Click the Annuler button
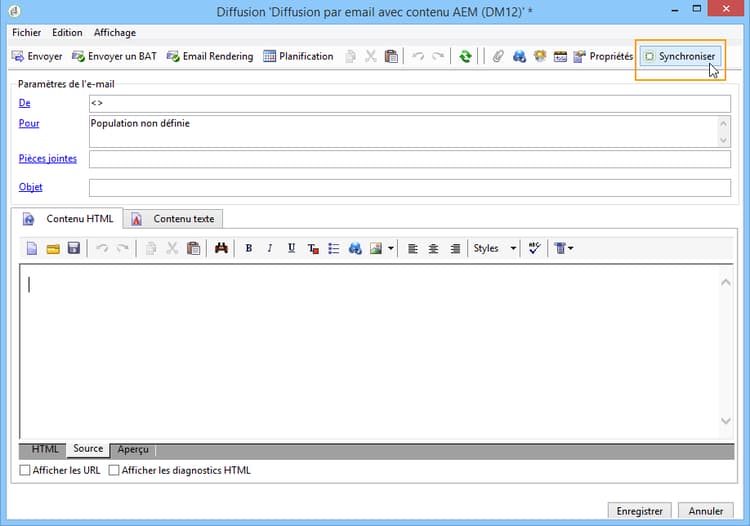Image resolution: width=750 pixels, height=526 pixels. click(706, 511)
